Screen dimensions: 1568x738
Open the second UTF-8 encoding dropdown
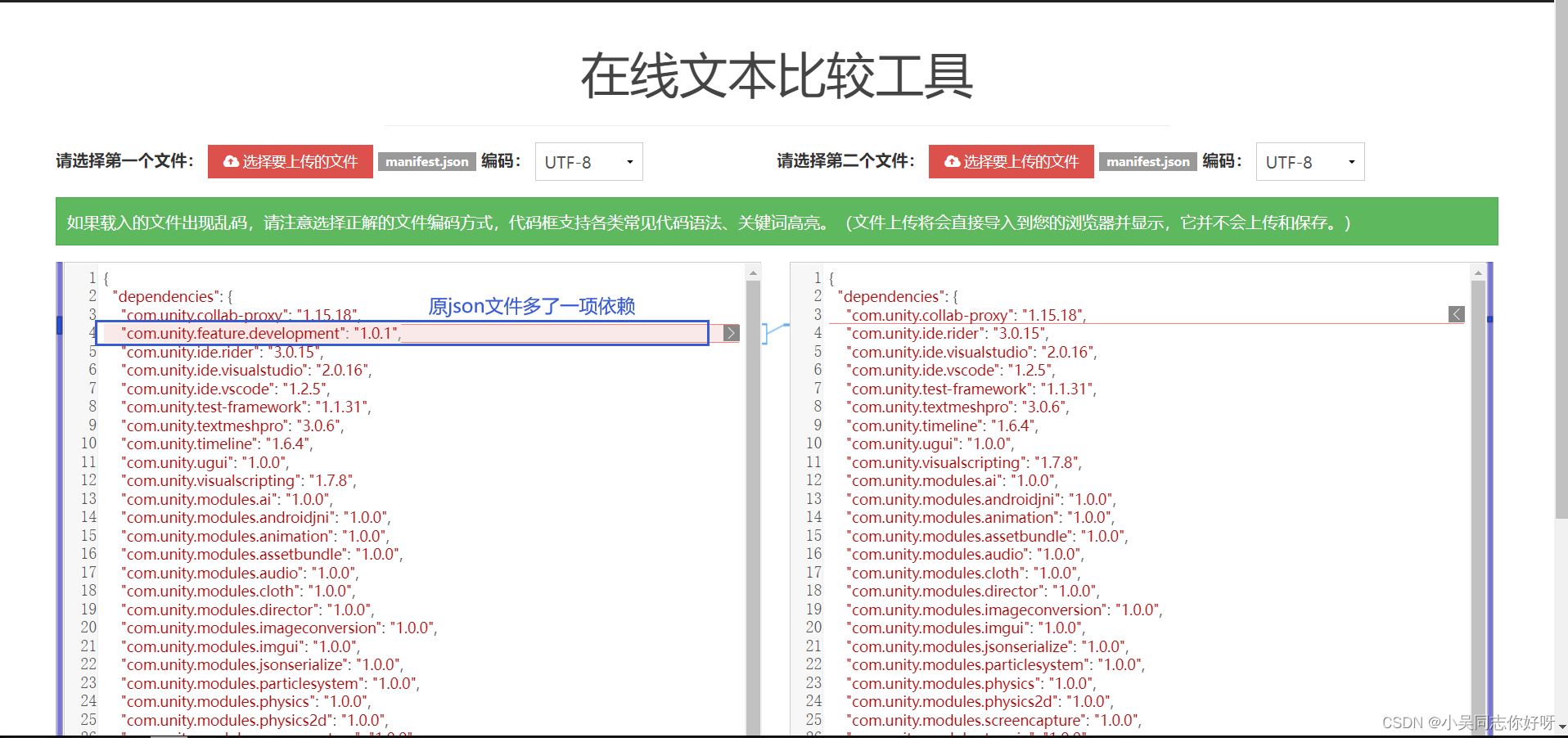[1309, 161]
